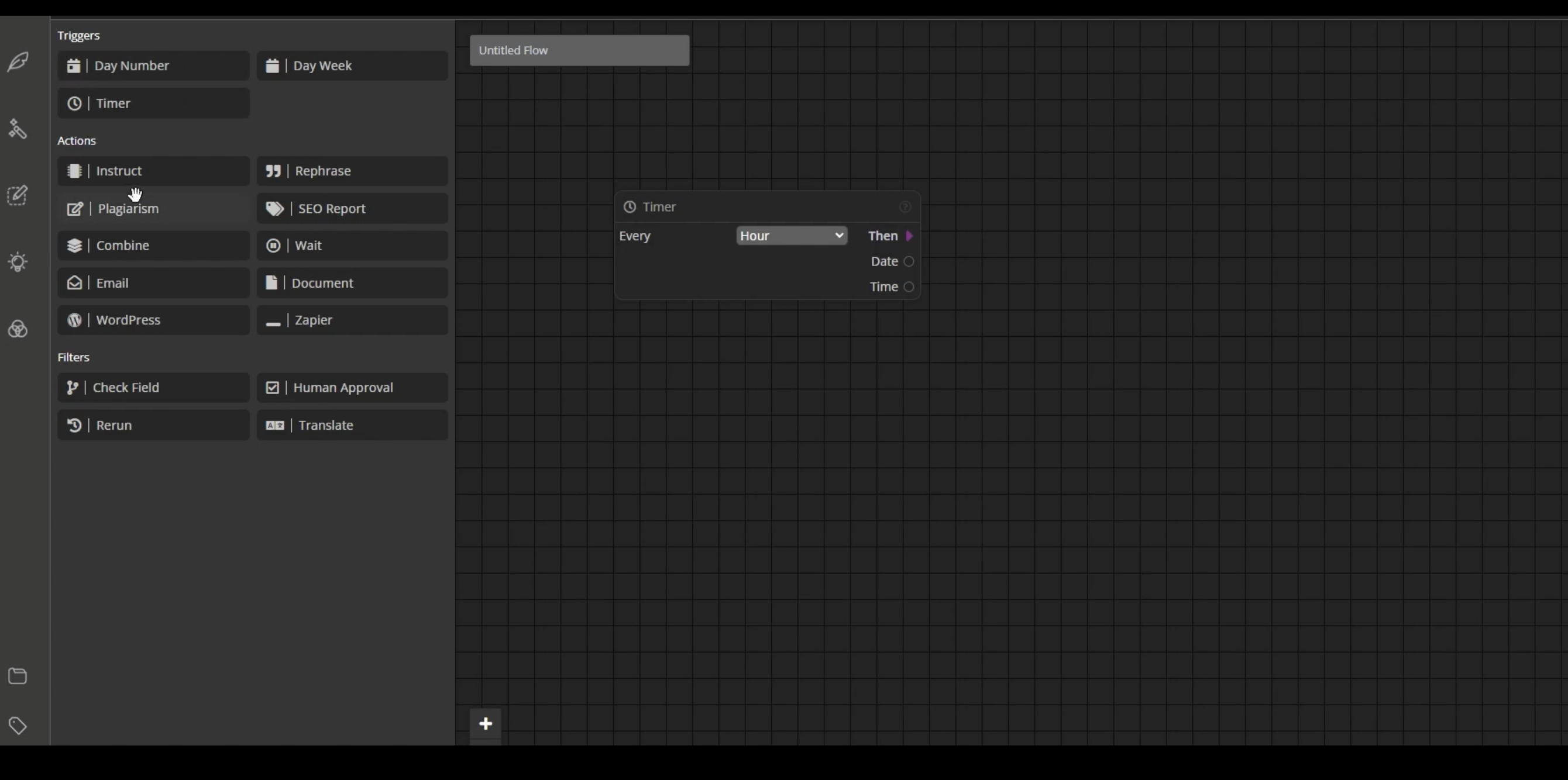Click the Time output port on Timer node
The width and height of the screenshot is (1568, 780).
click(909, 287)
